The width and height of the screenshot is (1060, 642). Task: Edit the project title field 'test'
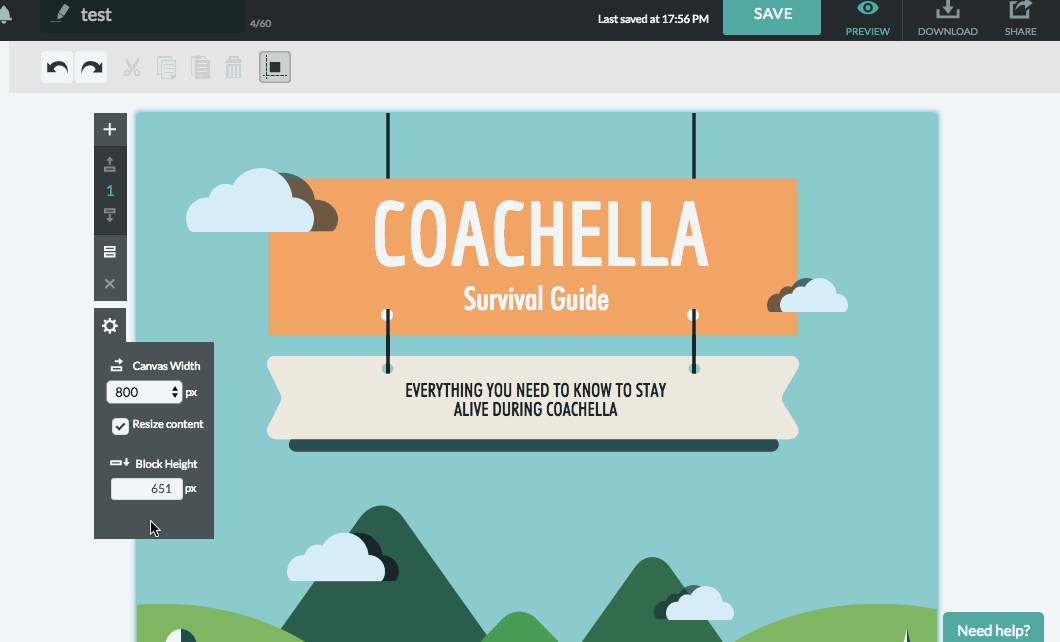[x=142, y=15]
